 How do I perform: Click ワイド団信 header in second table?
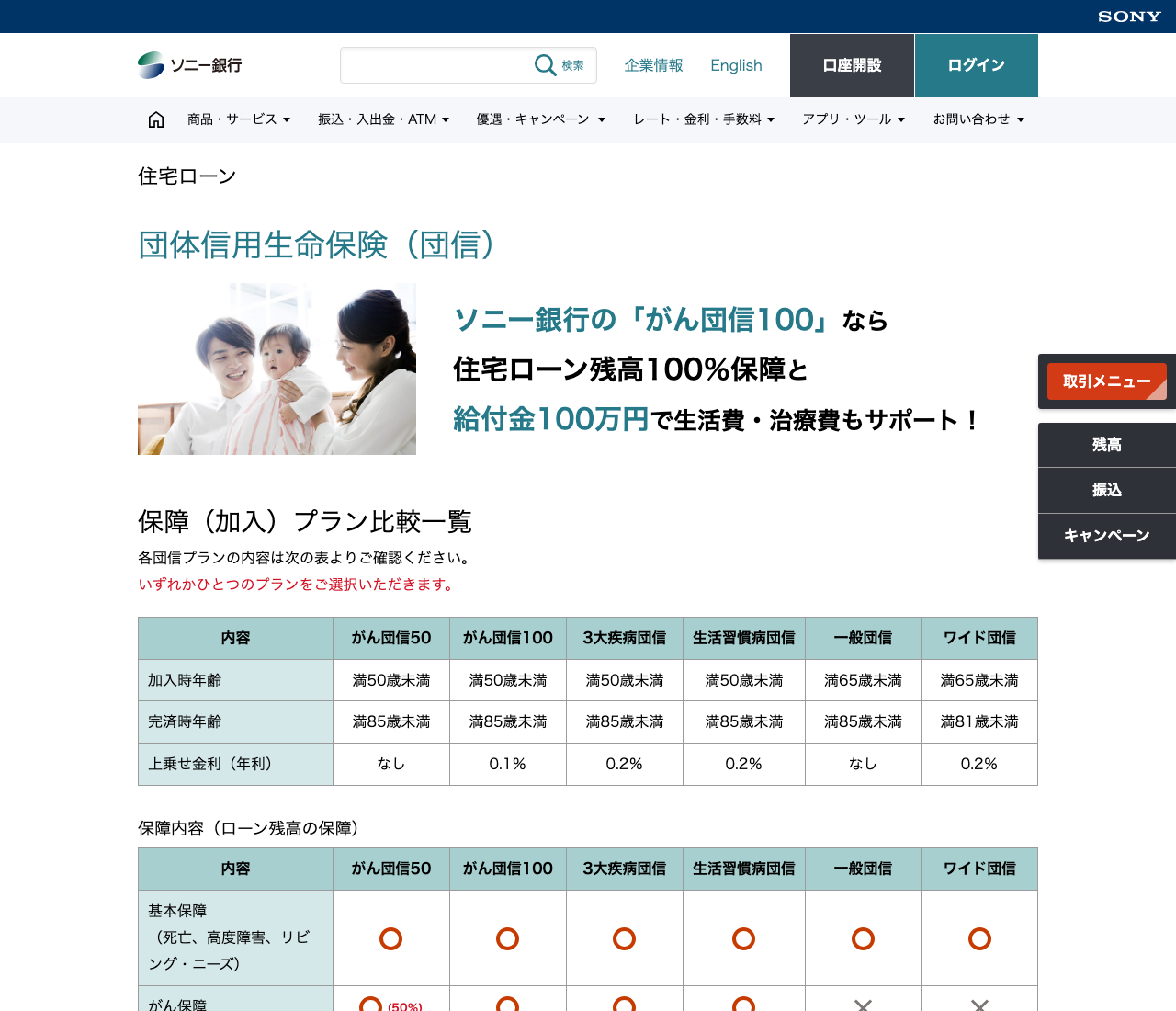pos(979,869)
